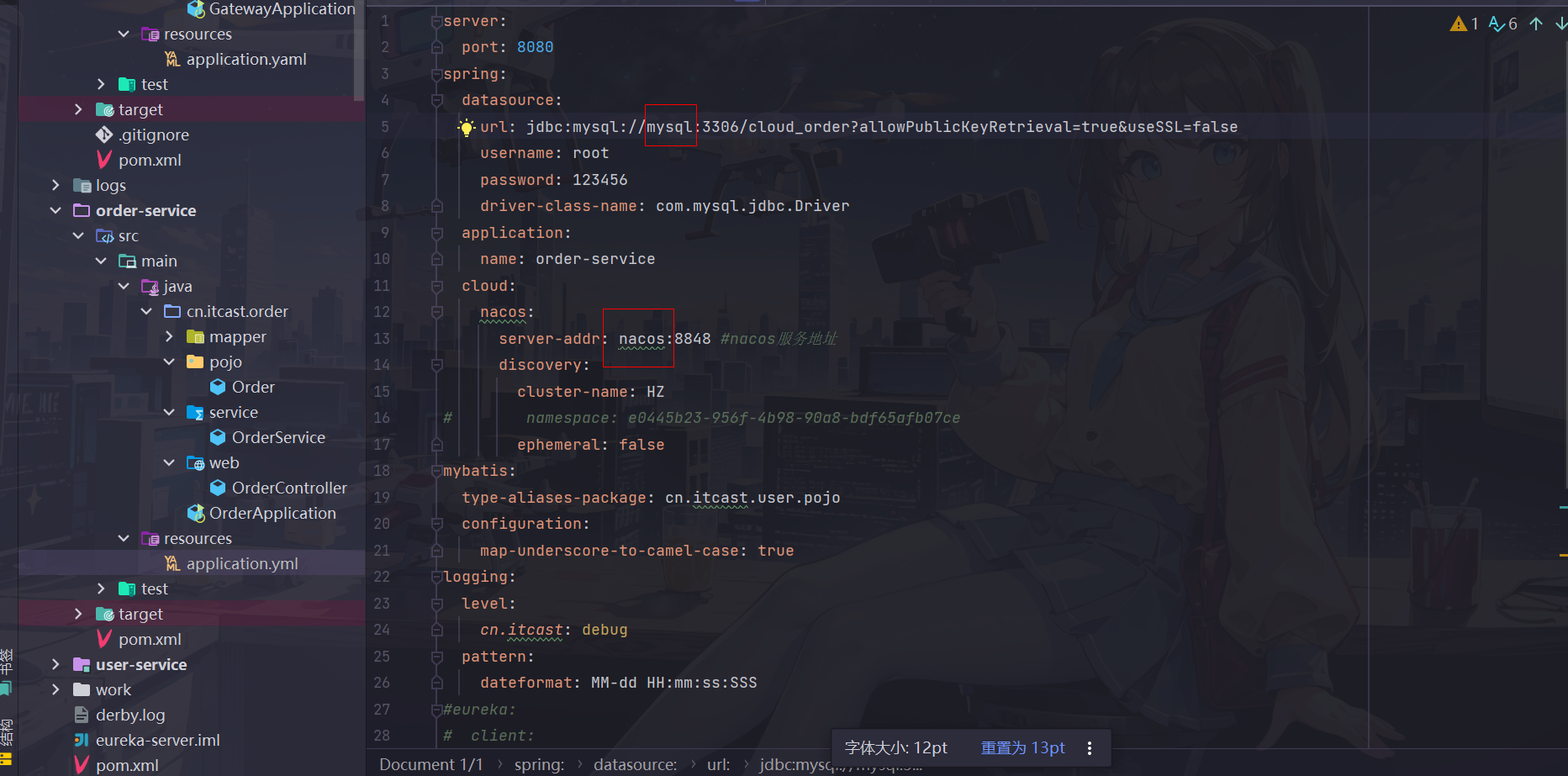Click the package icon beside service

(x=195, y=412)
